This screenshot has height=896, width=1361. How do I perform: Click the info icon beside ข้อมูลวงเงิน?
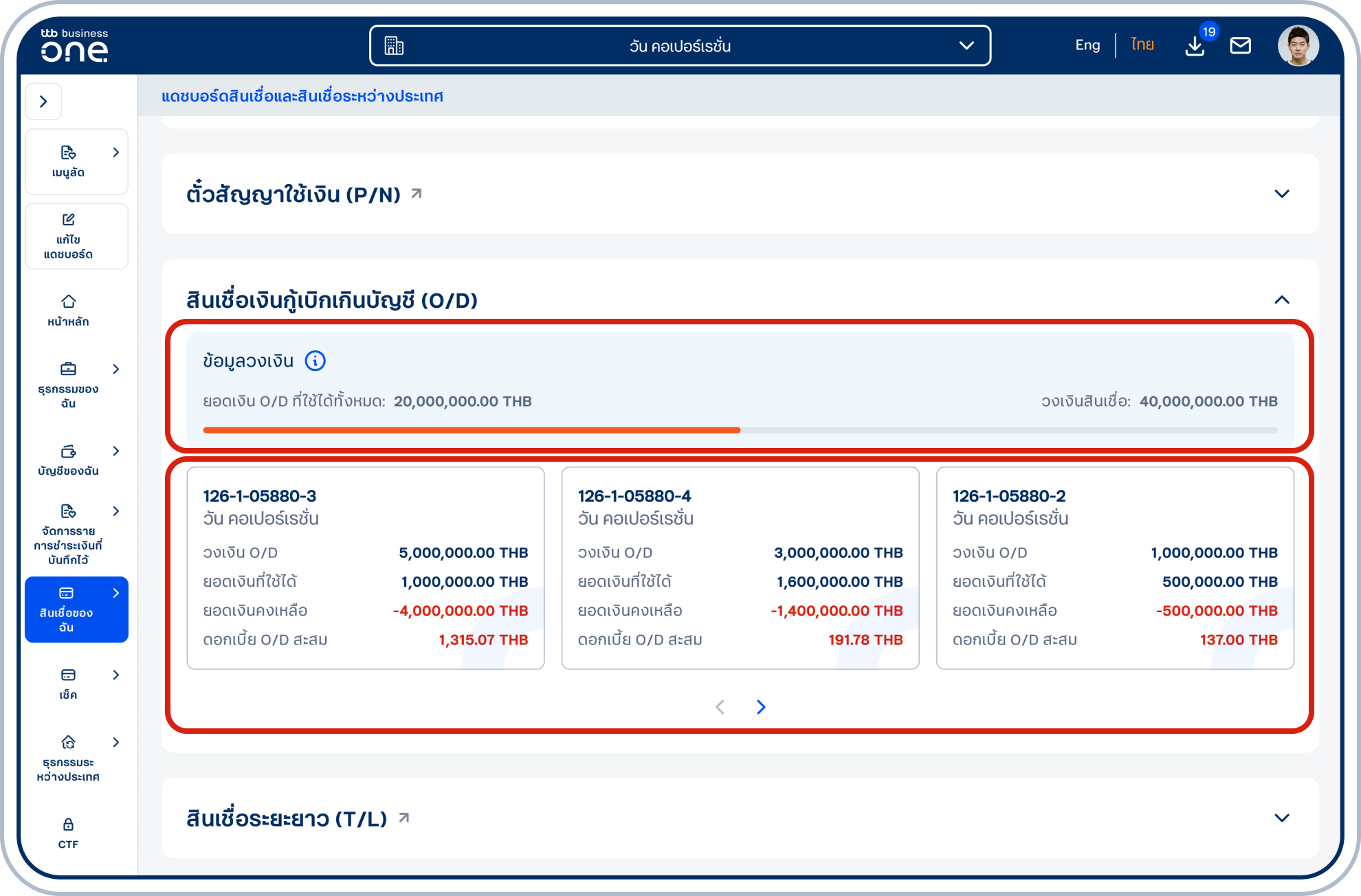315,361
